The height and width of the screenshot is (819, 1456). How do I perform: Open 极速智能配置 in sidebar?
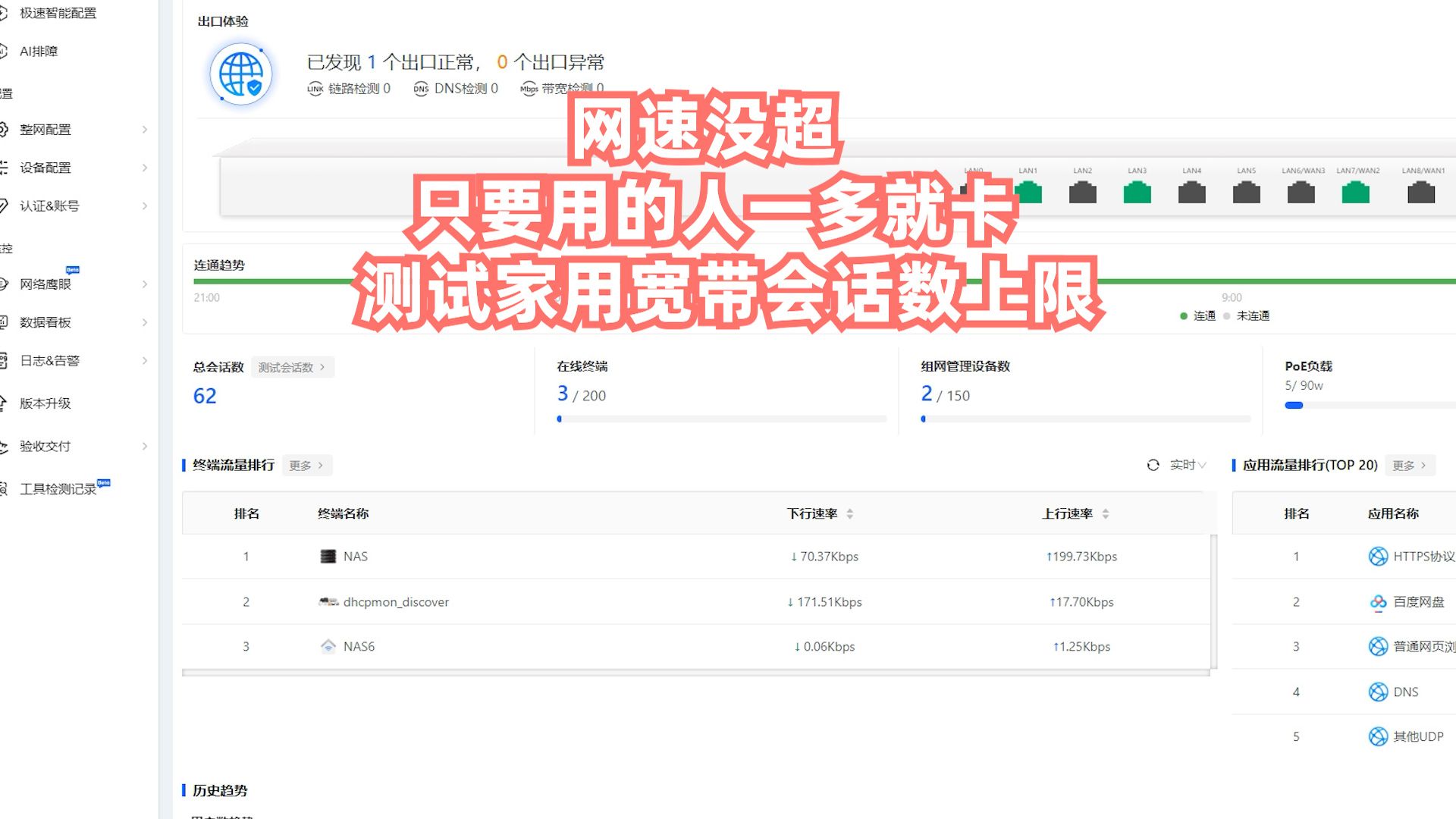click(58, 13)
